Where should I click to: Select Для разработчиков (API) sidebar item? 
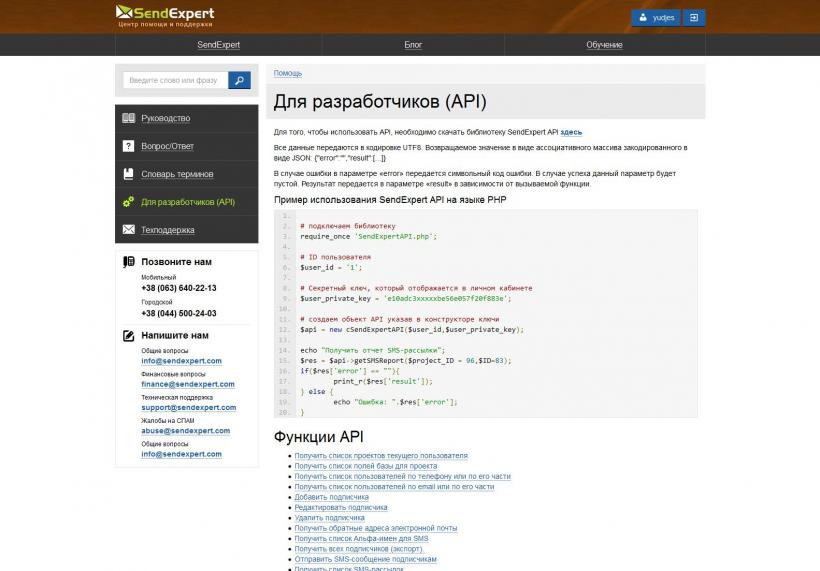pos(188,202)
